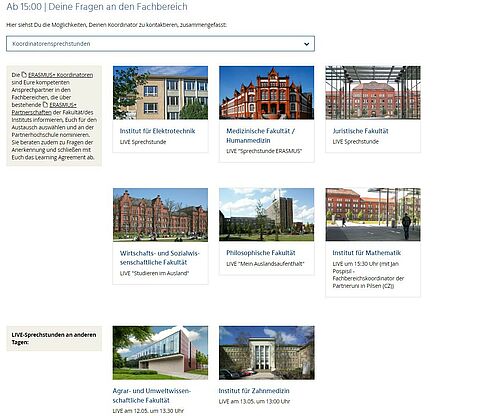Viewport: 500px width, 416px height.
Task: Open Institut für Zahnmedizin building photo
Action: click(x=267, y=353)
